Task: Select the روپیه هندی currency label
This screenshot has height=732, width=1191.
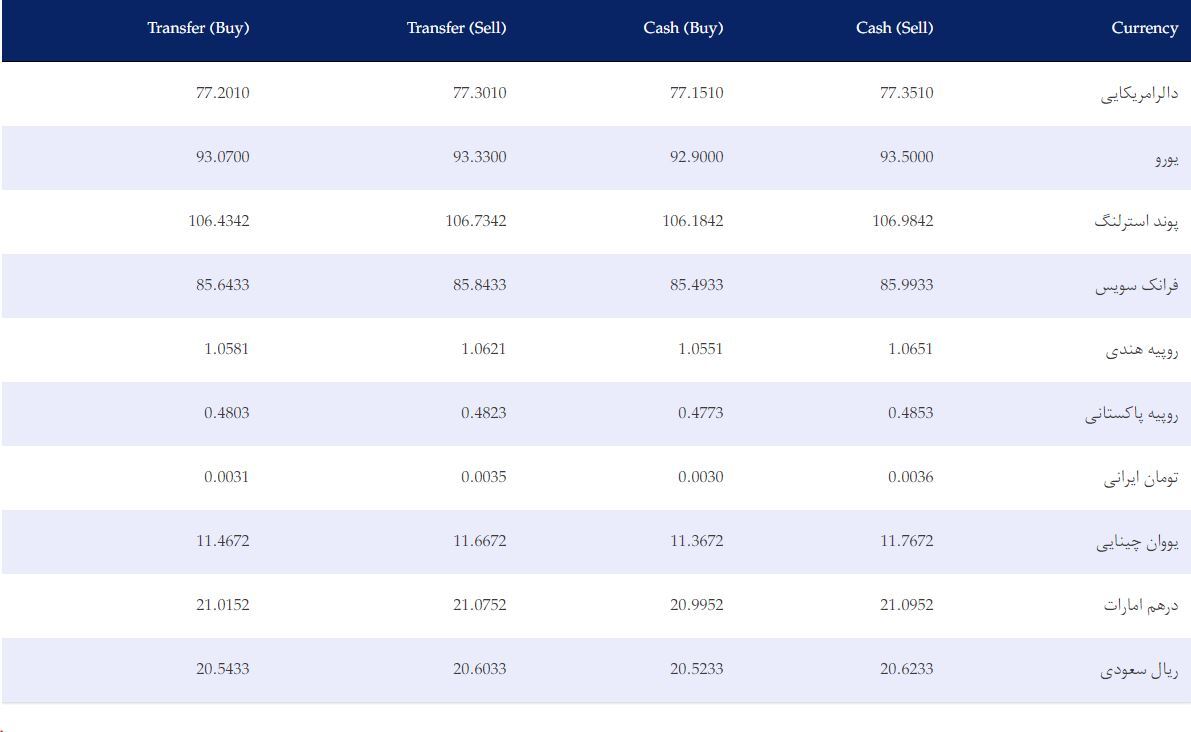Action: [x=1142, y=349]
